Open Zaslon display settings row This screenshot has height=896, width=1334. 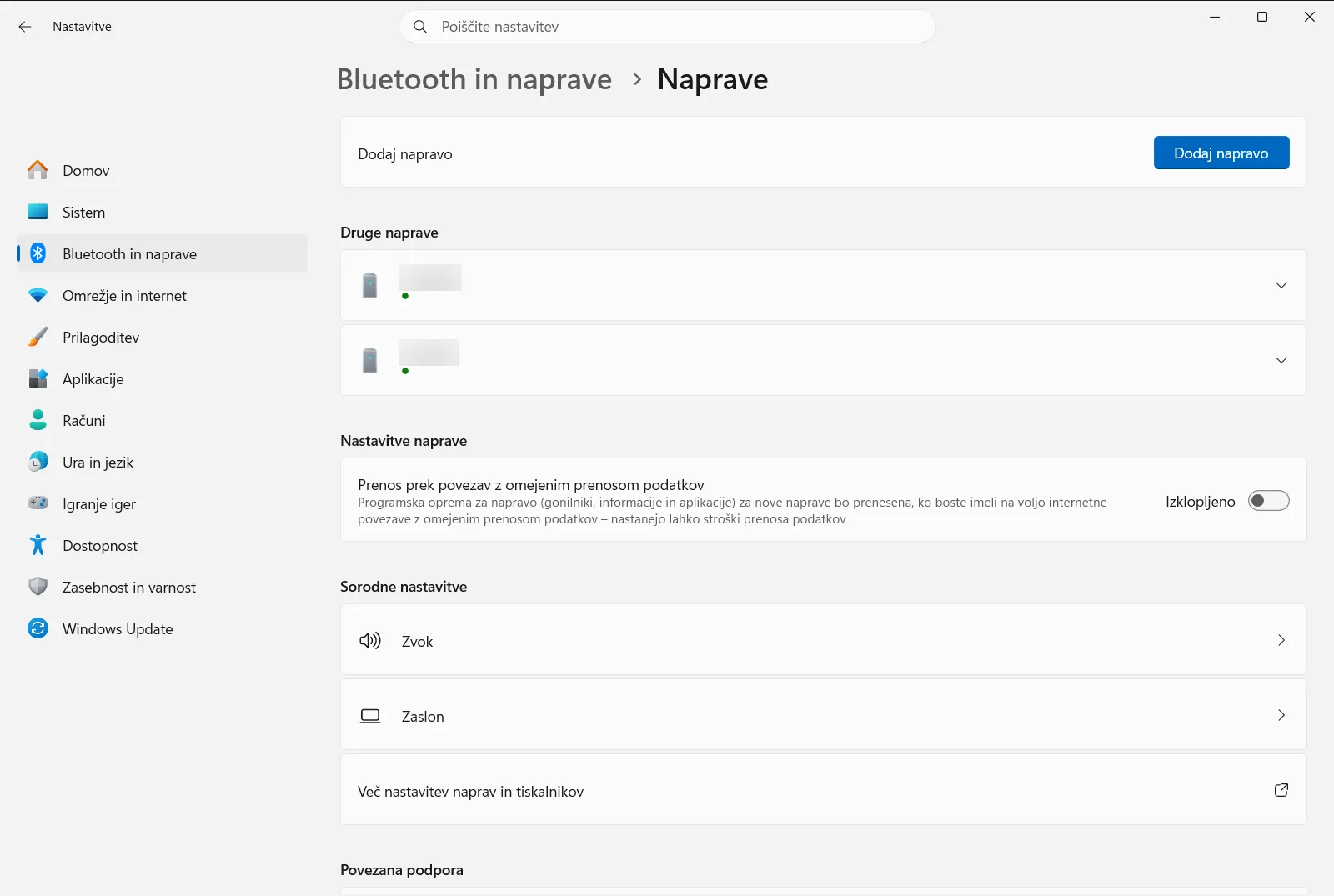[823, 714]
